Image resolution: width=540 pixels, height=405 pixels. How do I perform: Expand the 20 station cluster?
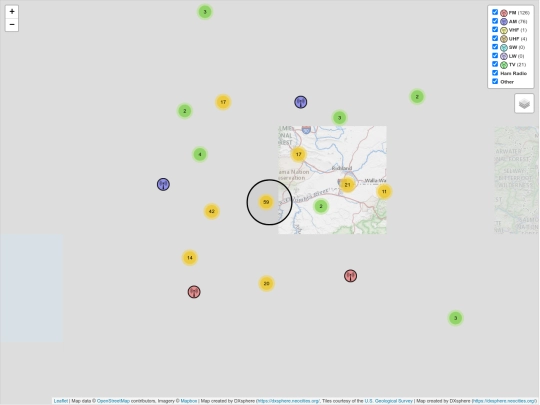coord(266,283)
